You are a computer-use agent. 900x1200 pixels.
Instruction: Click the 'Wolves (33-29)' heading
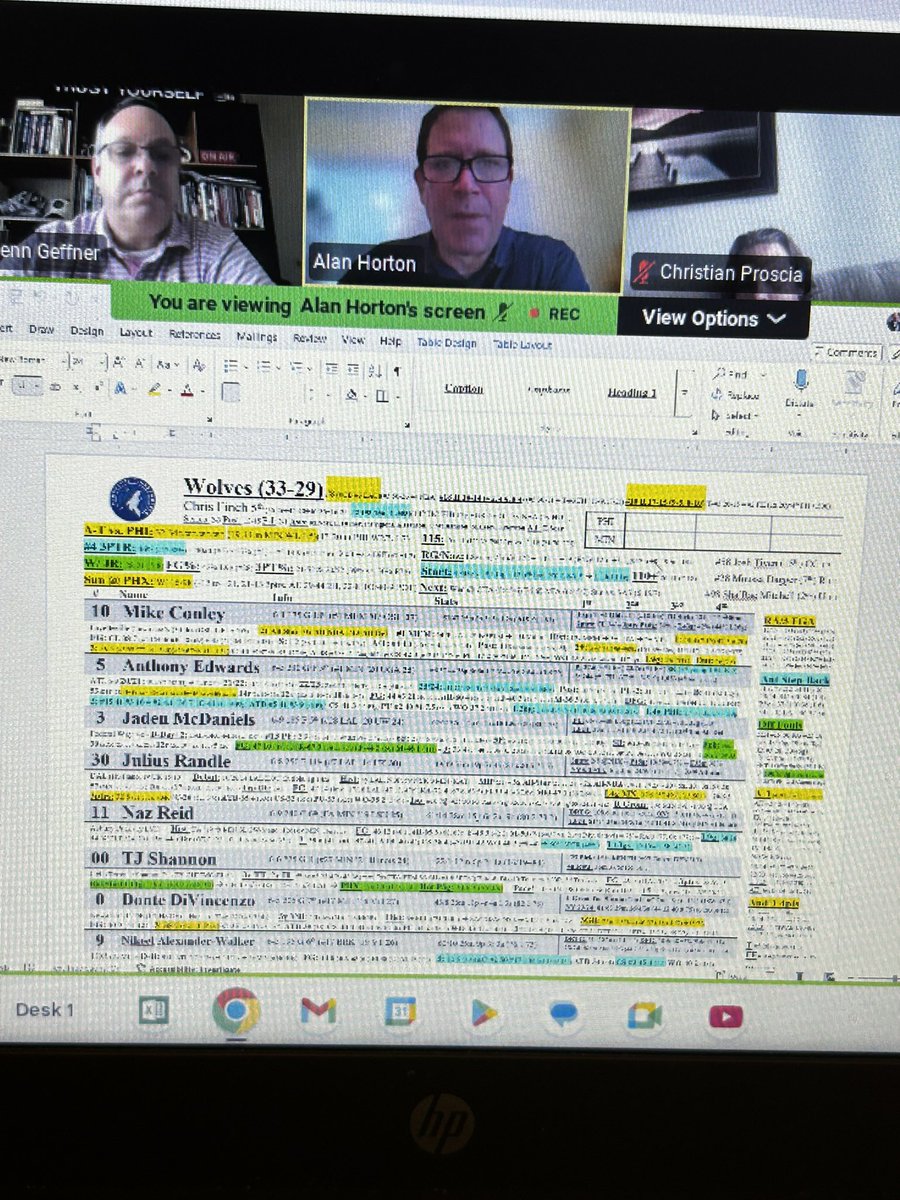click(x=252, y=487)
